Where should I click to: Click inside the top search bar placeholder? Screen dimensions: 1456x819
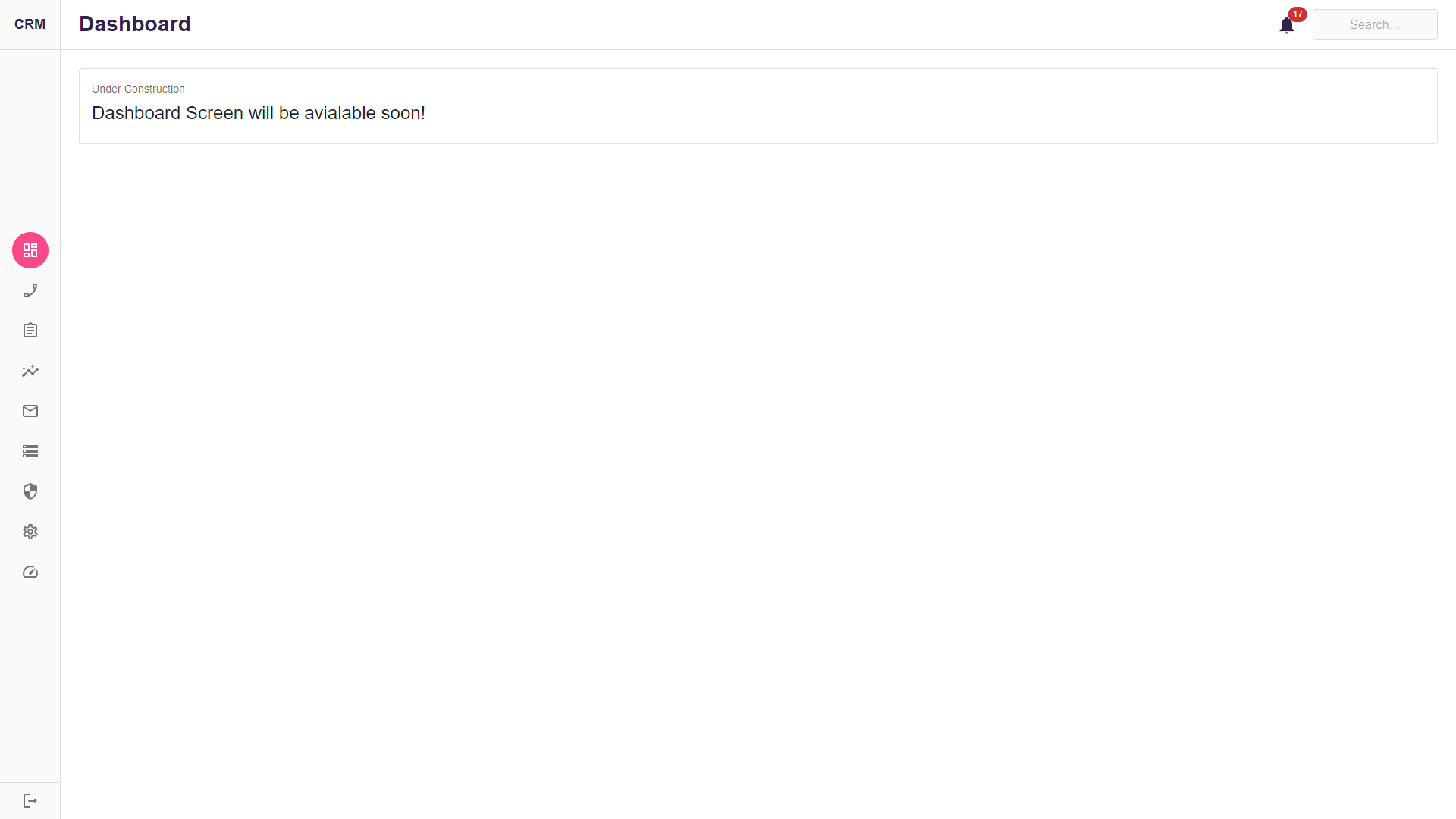coord(1375,24)
